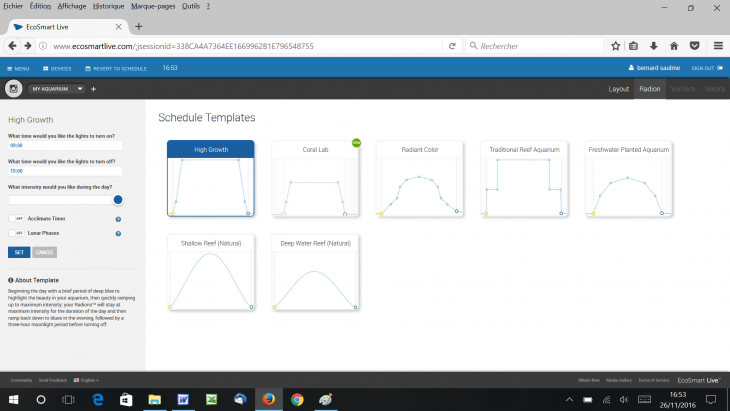Image resolution: width=730 pixels, height=411 pixels.
Task: Open the Historique menu
Action: [108, 6]
